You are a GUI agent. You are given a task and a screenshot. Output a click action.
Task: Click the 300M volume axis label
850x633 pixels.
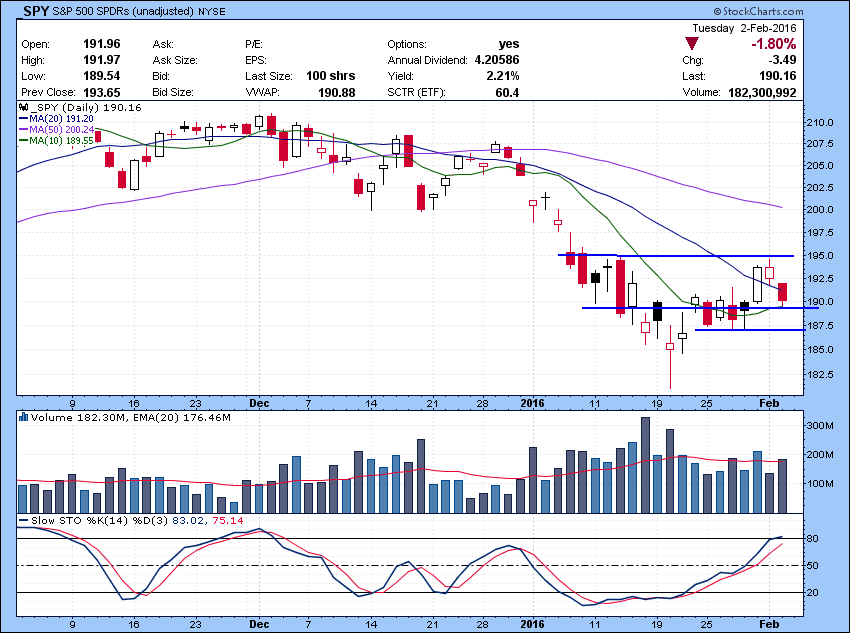point(820,425)
